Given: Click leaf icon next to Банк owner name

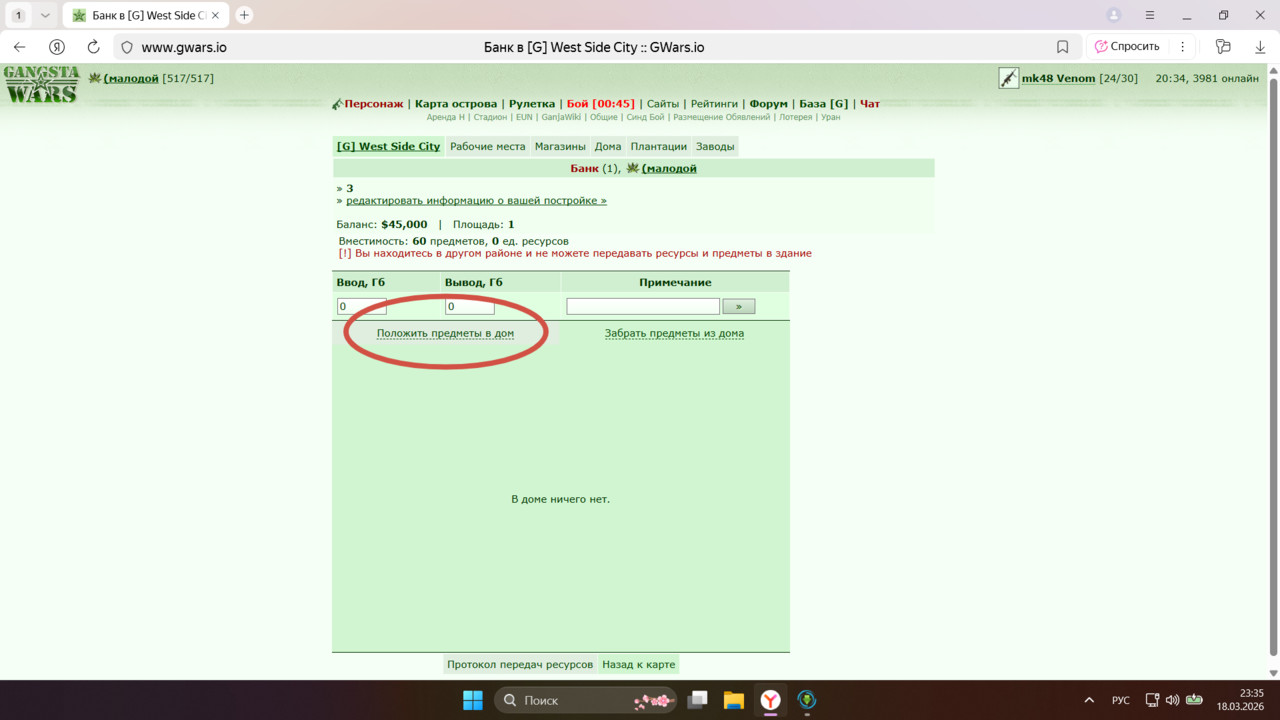Looking at the screenshot, I should click(x=633, y=168).
